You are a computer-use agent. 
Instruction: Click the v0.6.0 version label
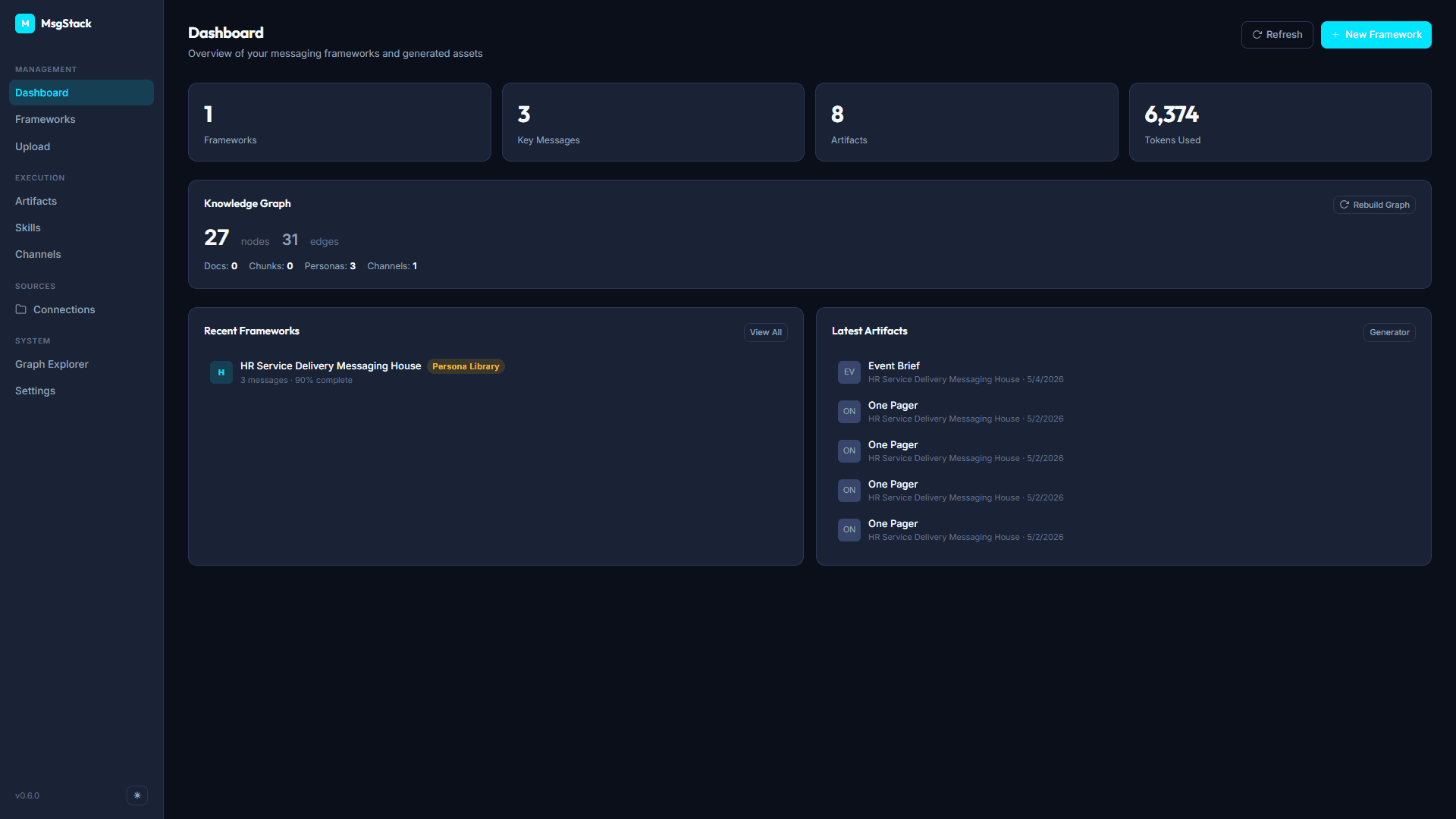coord(27,795)
